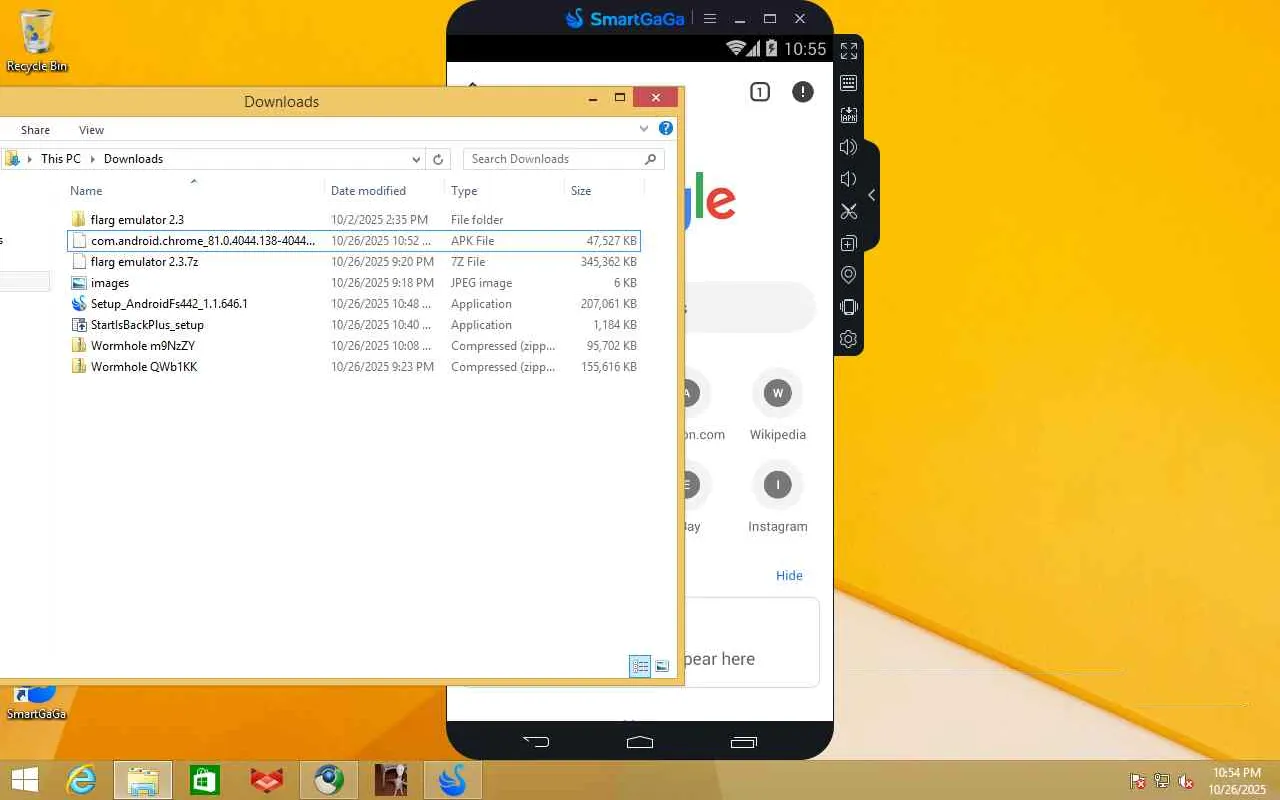
Task: Open the address bar history dropdown
Action: coord(416,159)
